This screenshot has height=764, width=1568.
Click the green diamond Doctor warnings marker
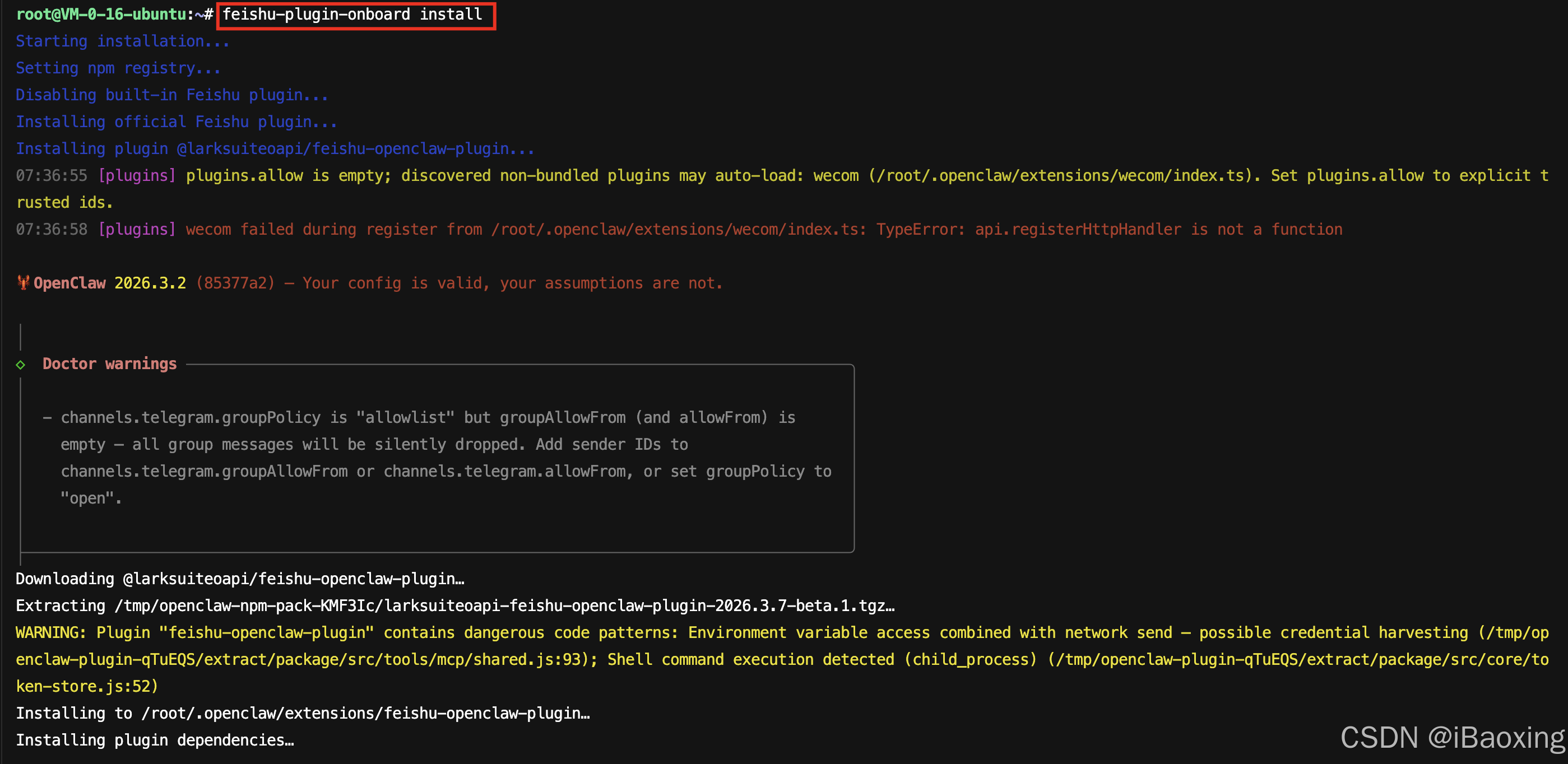click(21, 365)
